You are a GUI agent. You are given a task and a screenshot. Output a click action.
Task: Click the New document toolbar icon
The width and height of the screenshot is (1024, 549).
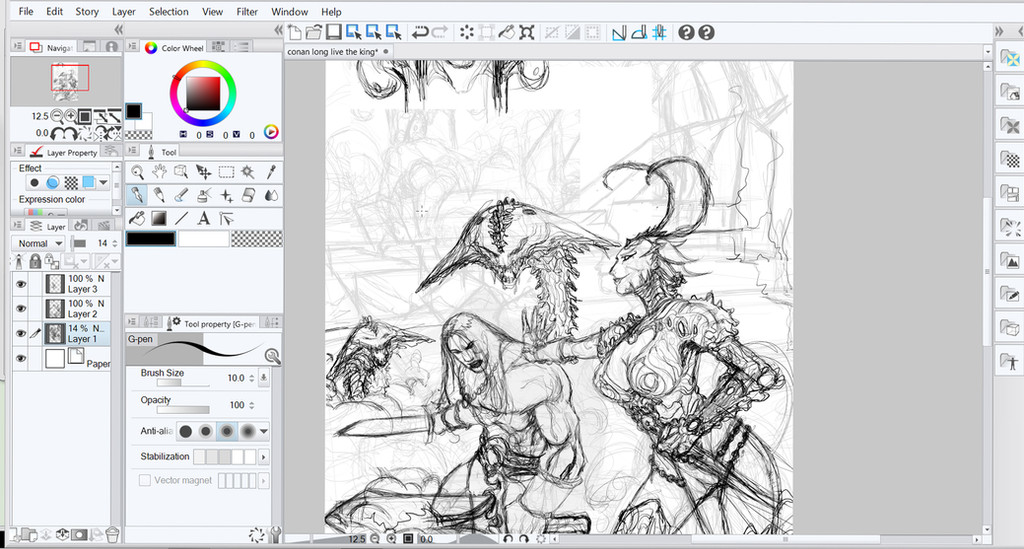295,32
